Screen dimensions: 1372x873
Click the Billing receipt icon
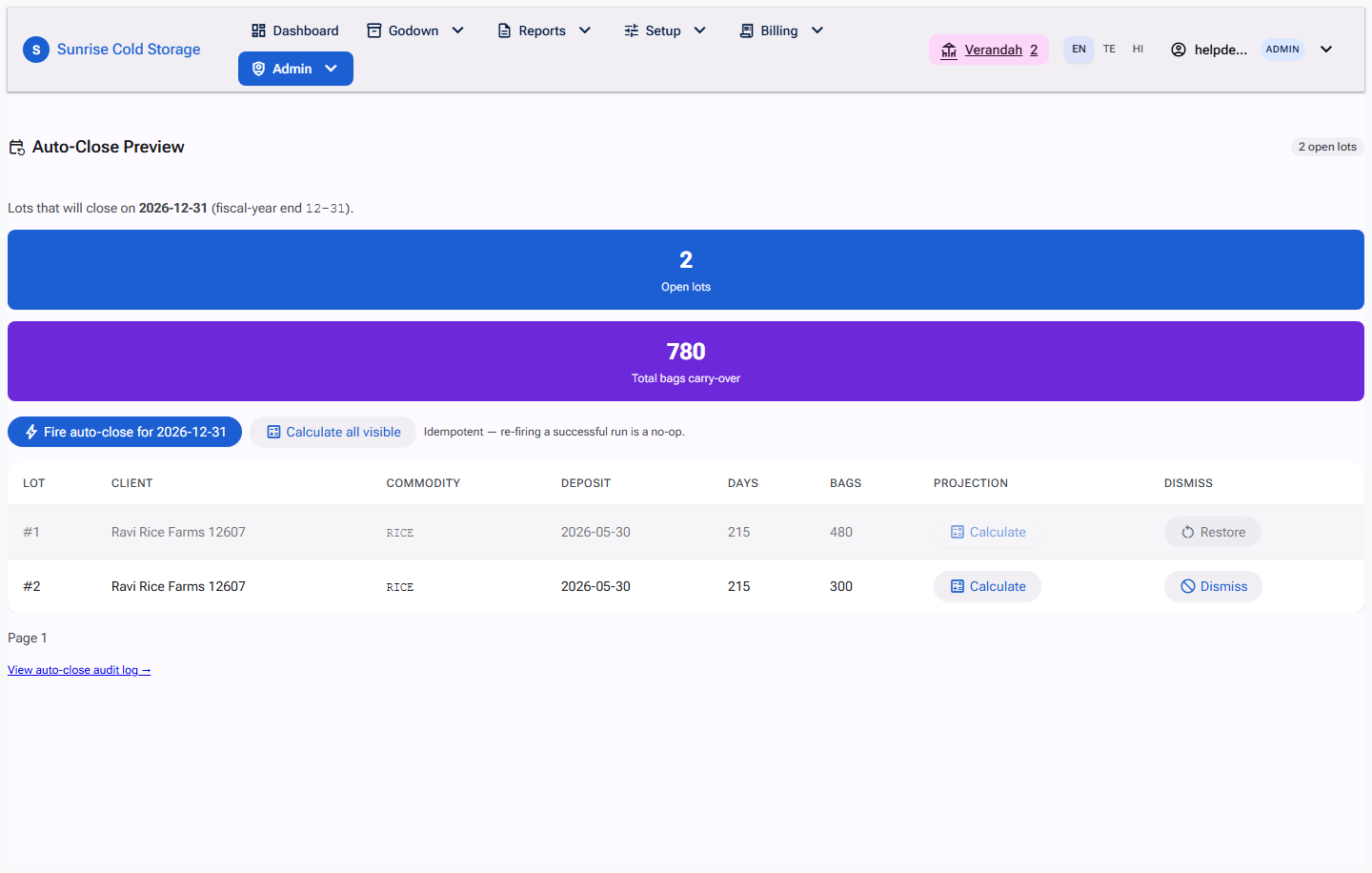(x=747, y=30)
